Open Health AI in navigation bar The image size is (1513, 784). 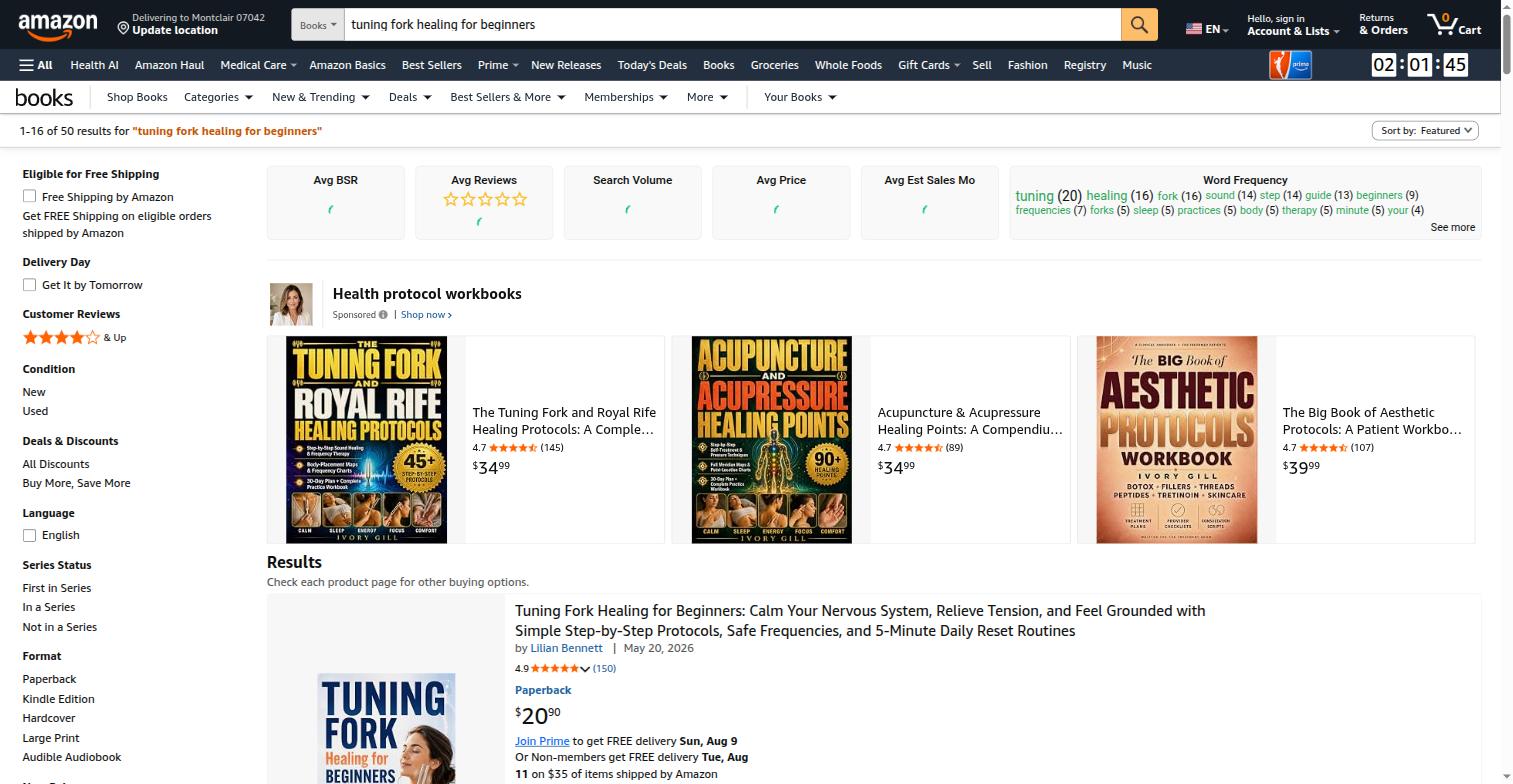click(x=94, y=65)
